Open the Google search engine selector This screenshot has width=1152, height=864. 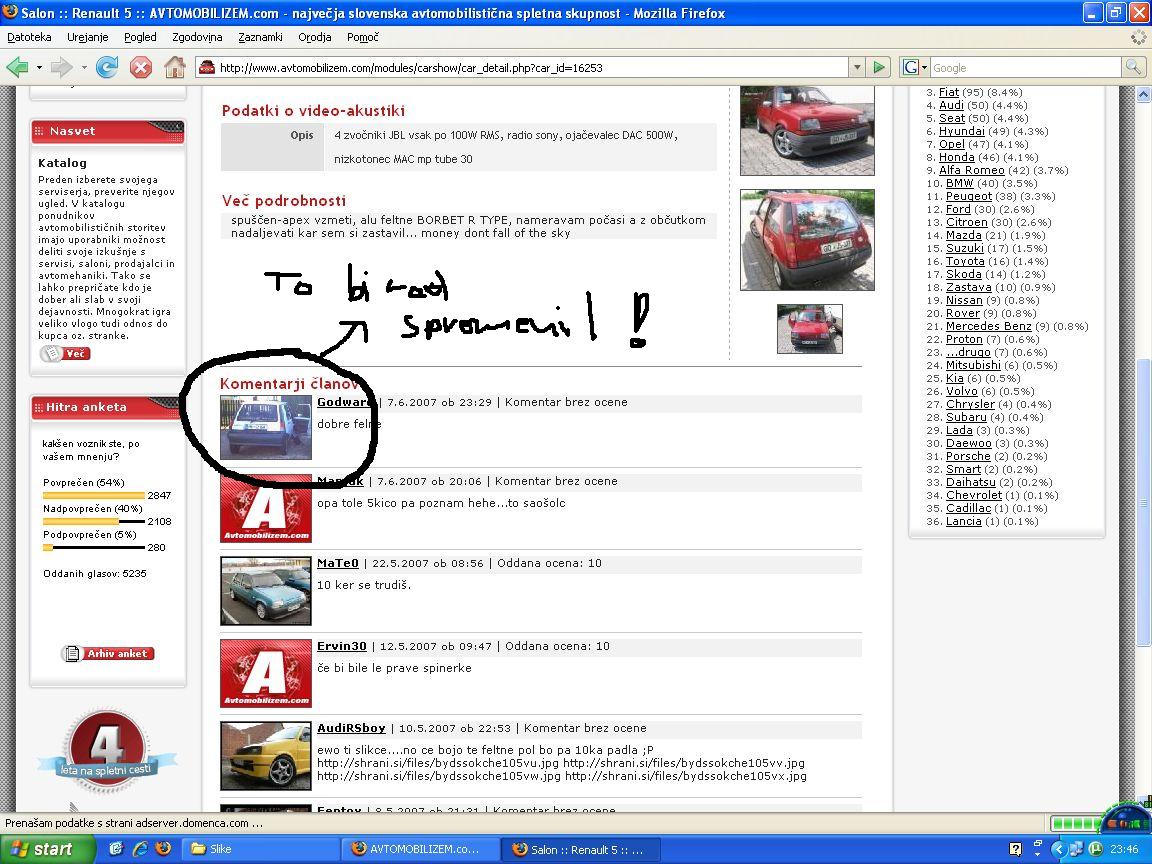915,68
